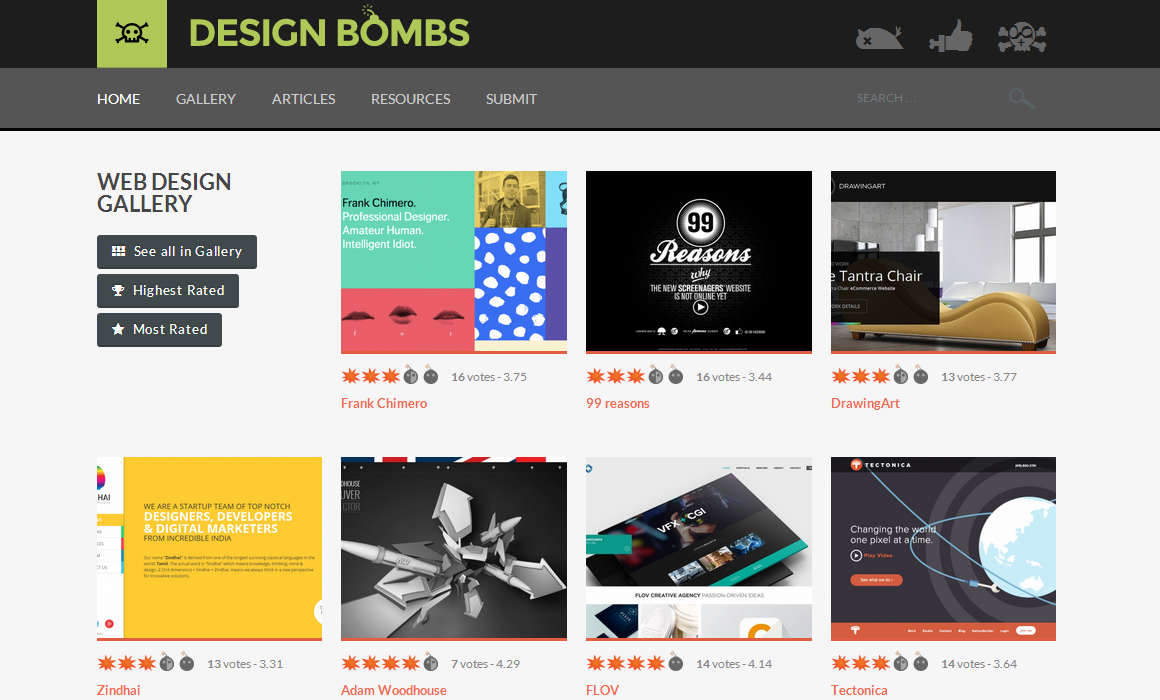
Task: Click '14 votes - 3.64' text
Action: [979, 664]
